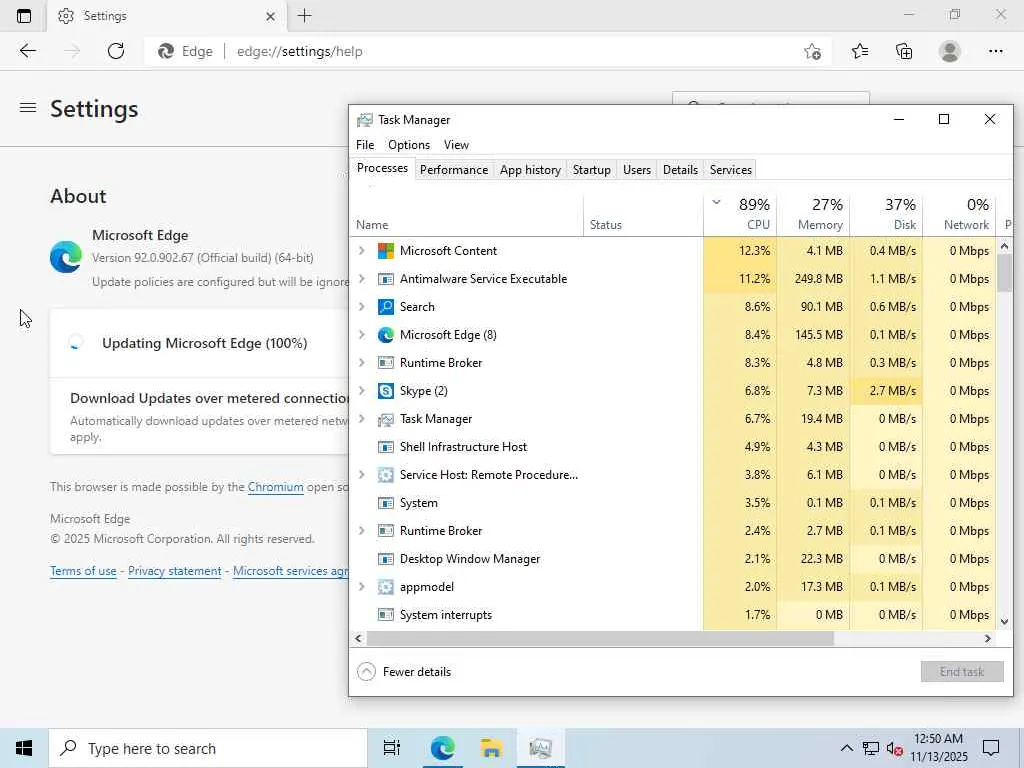Click the Service Host Remote Procedure icon
Image resolution: width=1024 pixels, height=768 pixels.
386,475
